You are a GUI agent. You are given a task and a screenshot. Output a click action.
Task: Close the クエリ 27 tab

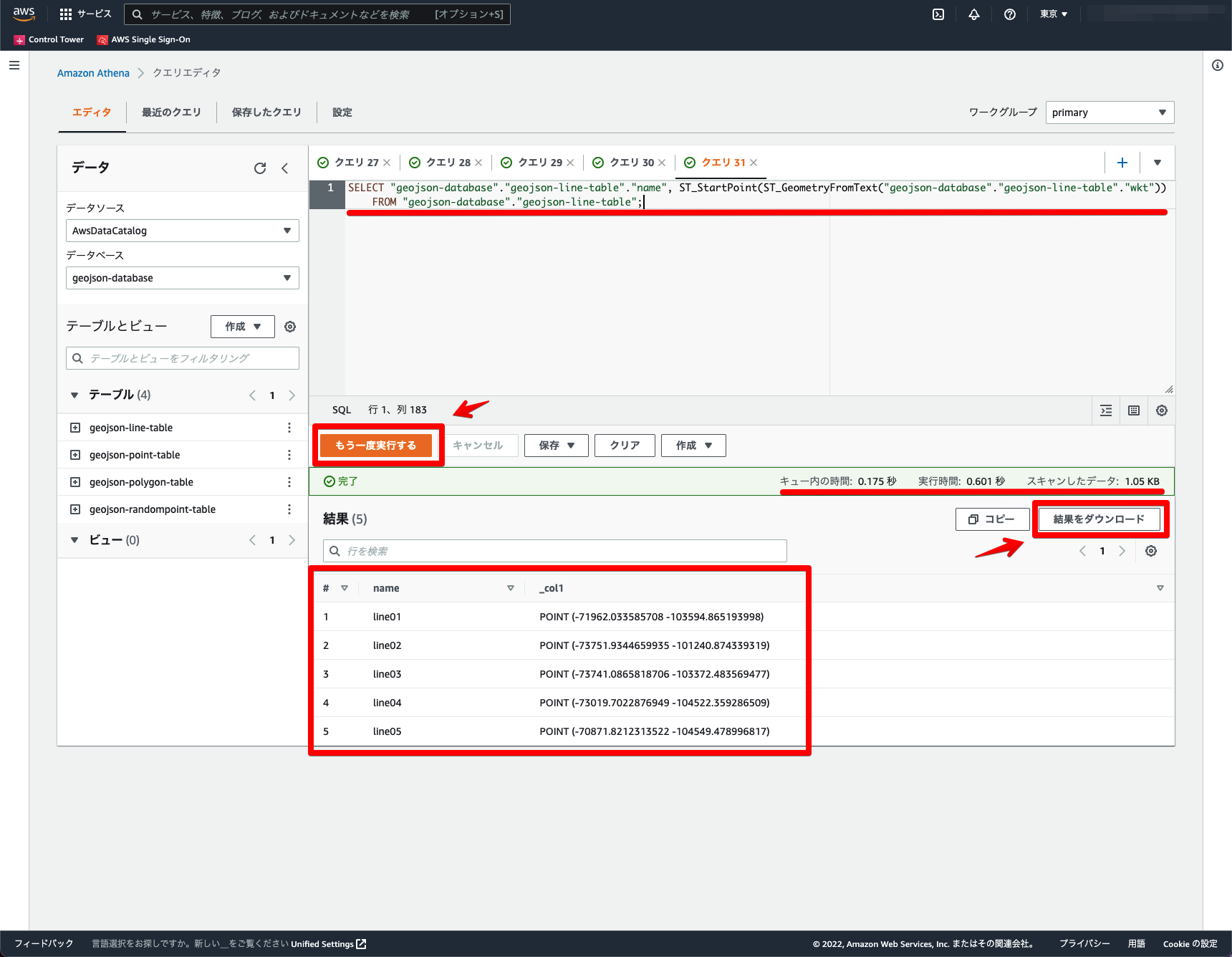point(387,163)
